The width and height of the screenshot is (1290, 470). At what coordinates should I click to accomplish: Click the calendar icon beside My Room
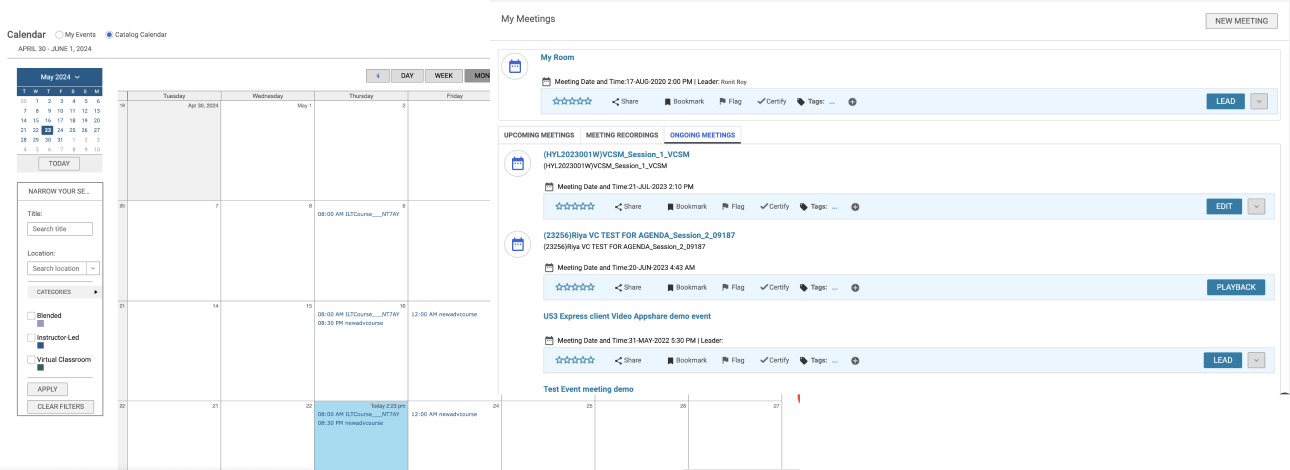[515, 67]
